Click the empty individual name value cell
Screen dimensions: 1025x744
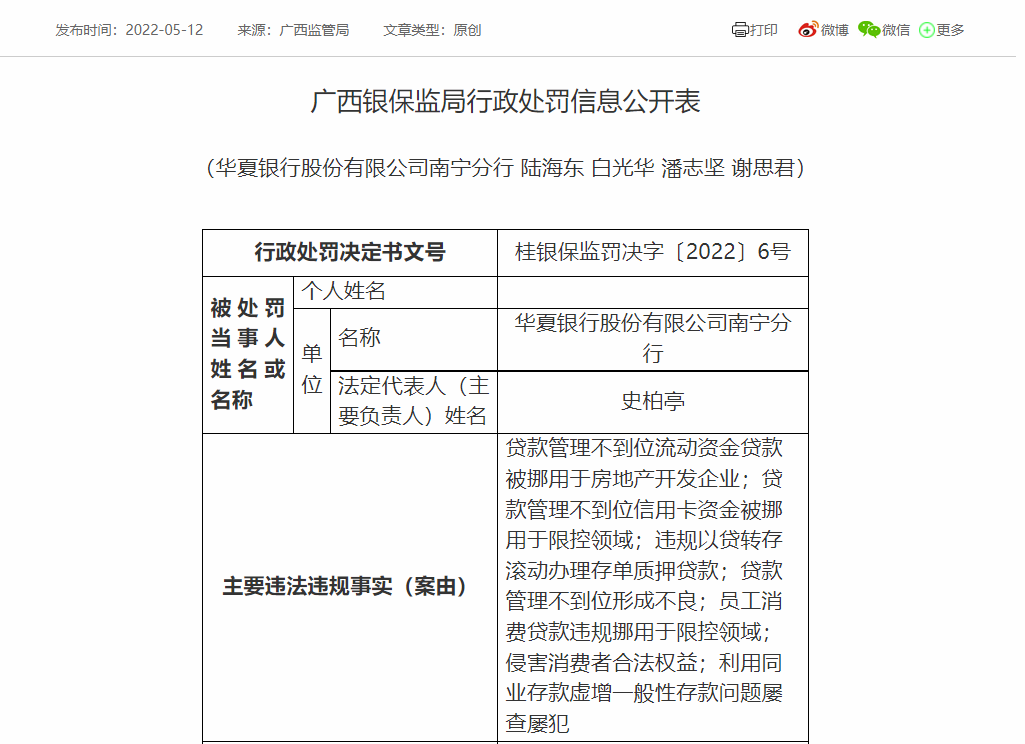[x=653, y=292]
